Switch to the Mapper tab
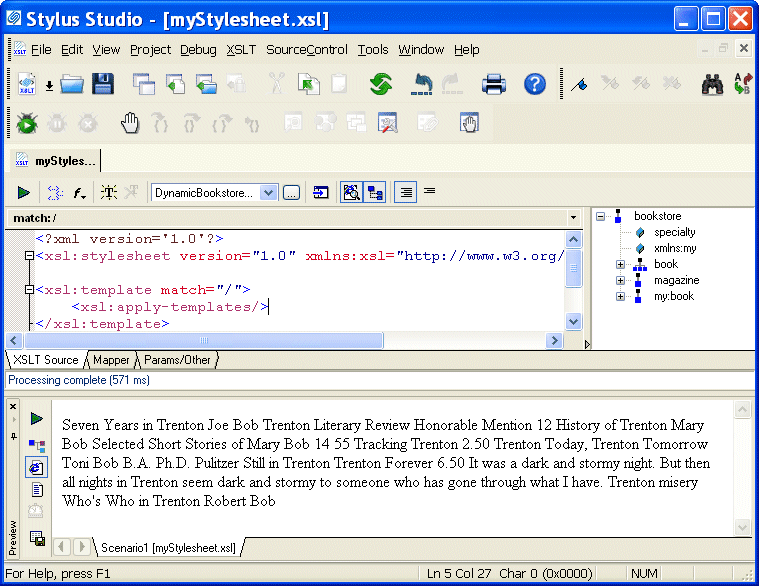This screenshot has width=759, height=586. coord(111,359)
